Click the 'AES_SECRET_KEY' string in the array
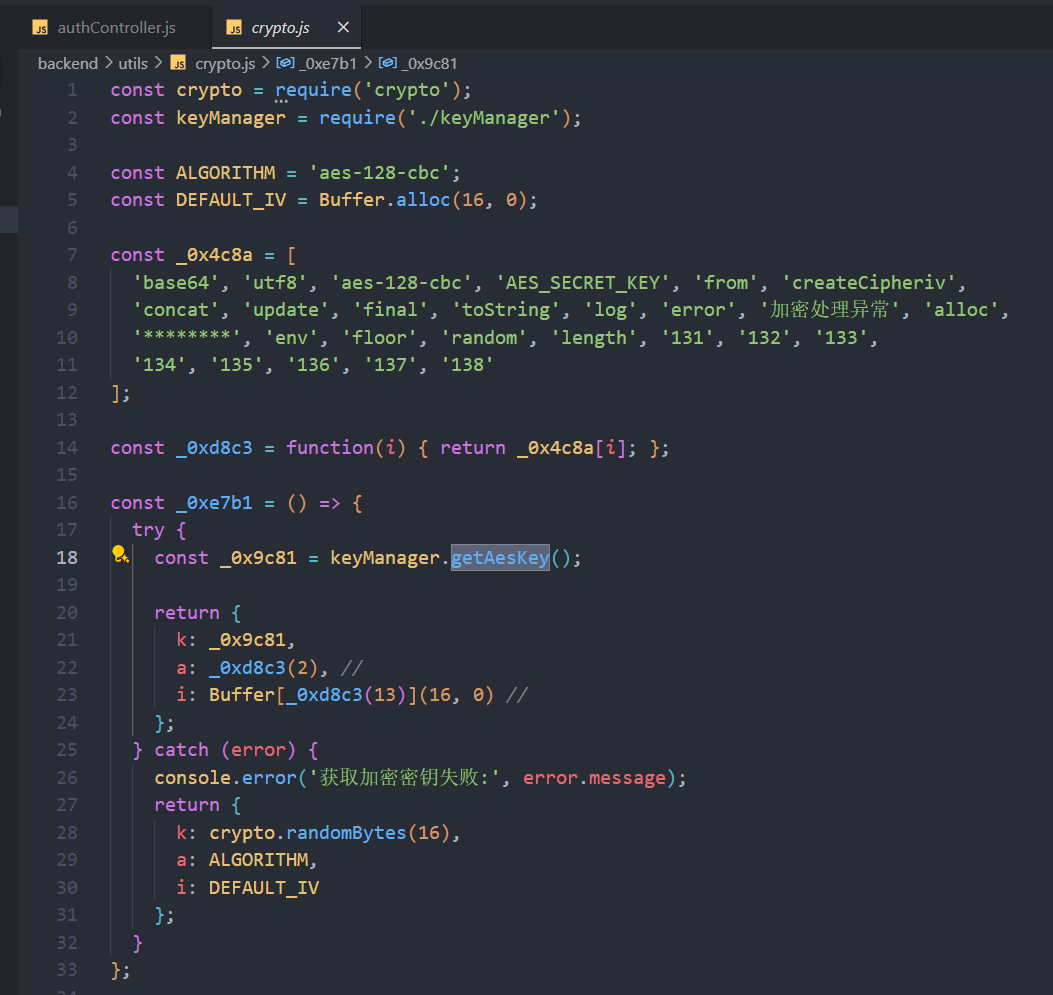 click(583, 283)
